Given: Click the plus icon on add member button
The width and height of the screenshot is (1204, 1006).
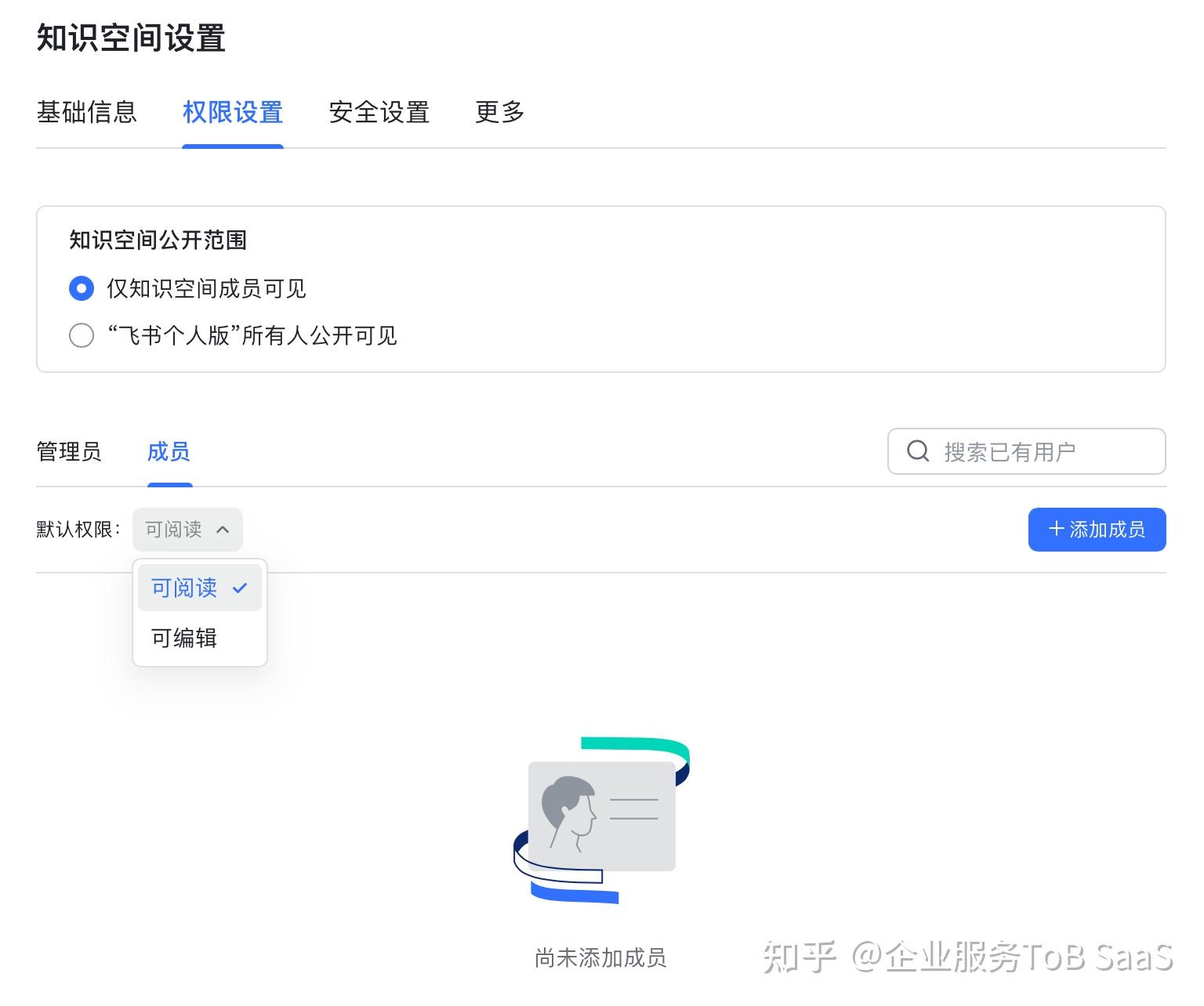Looking at the screenshot, I should tap(1056, 529).
